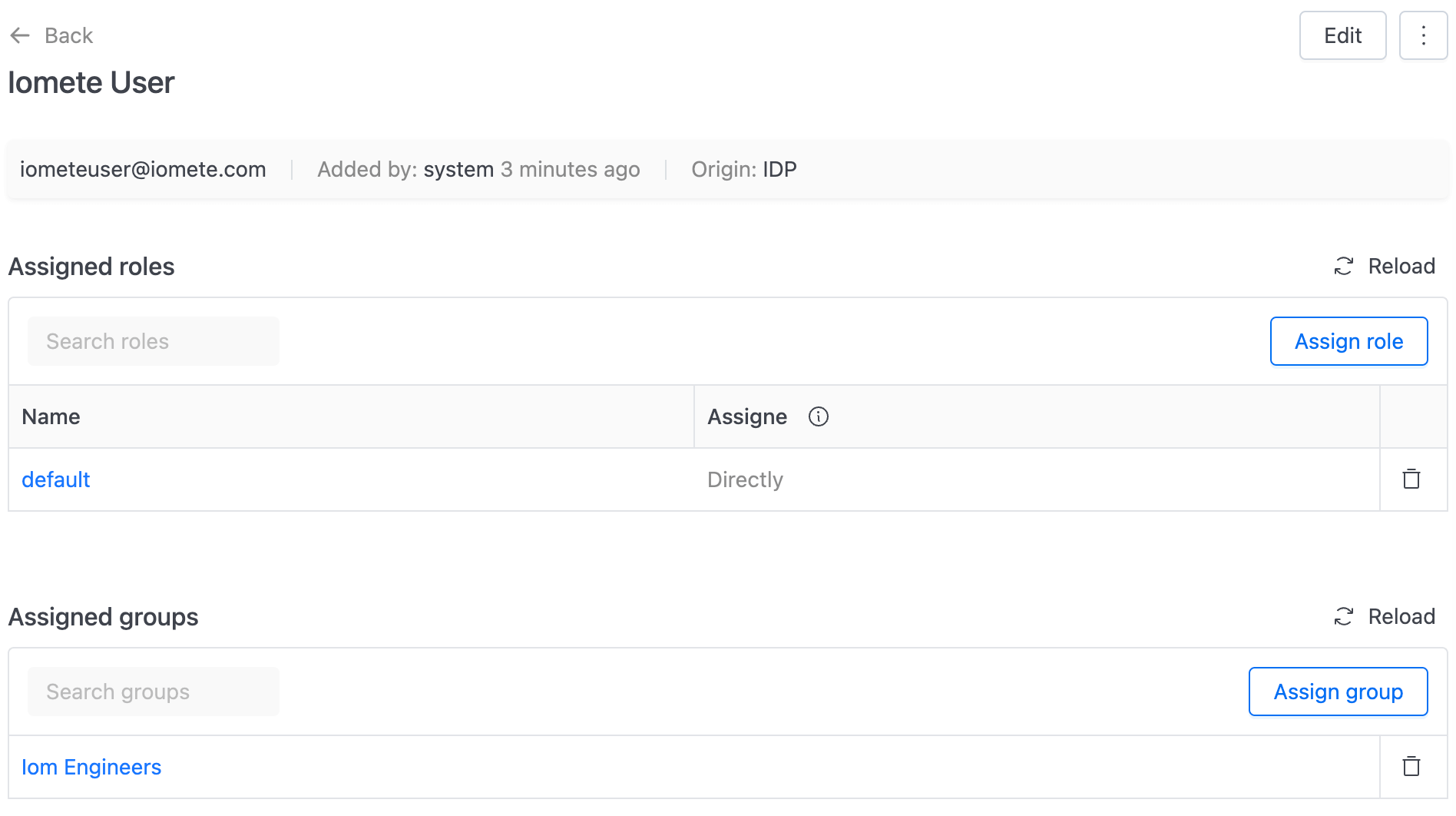This screenshot has height=816, width=1456.
Task: Click the Assigned roles reload icon
Action: tap(1343, 266)
